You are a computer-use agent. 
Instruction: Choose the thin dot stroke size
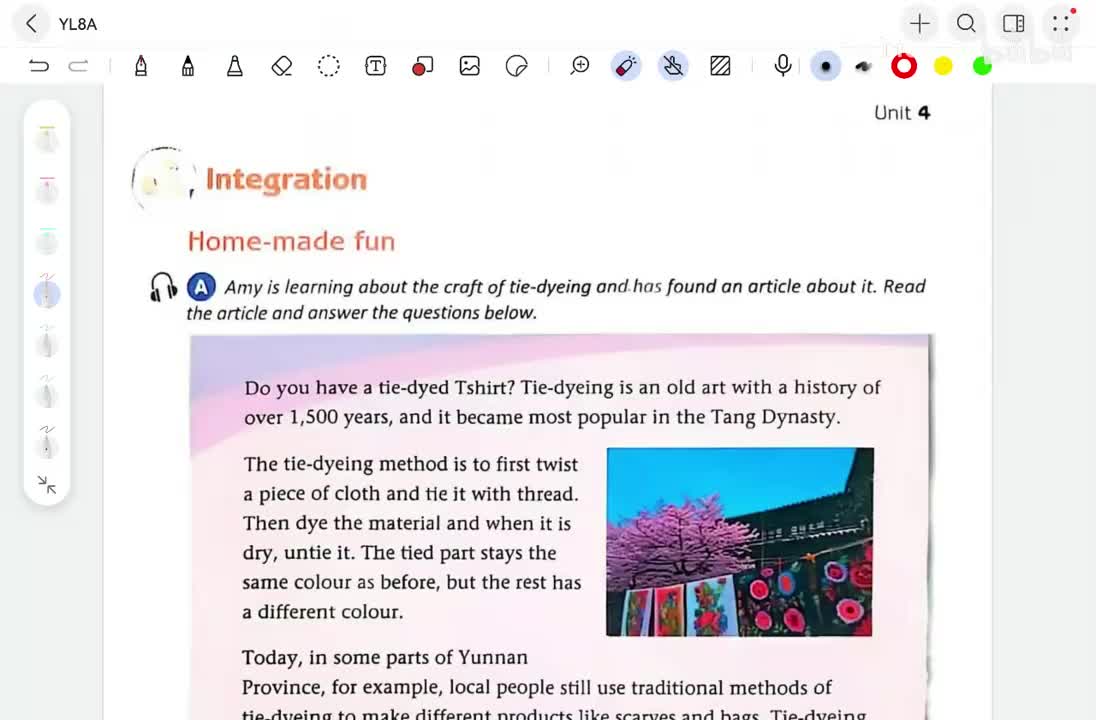click(825, 66)
